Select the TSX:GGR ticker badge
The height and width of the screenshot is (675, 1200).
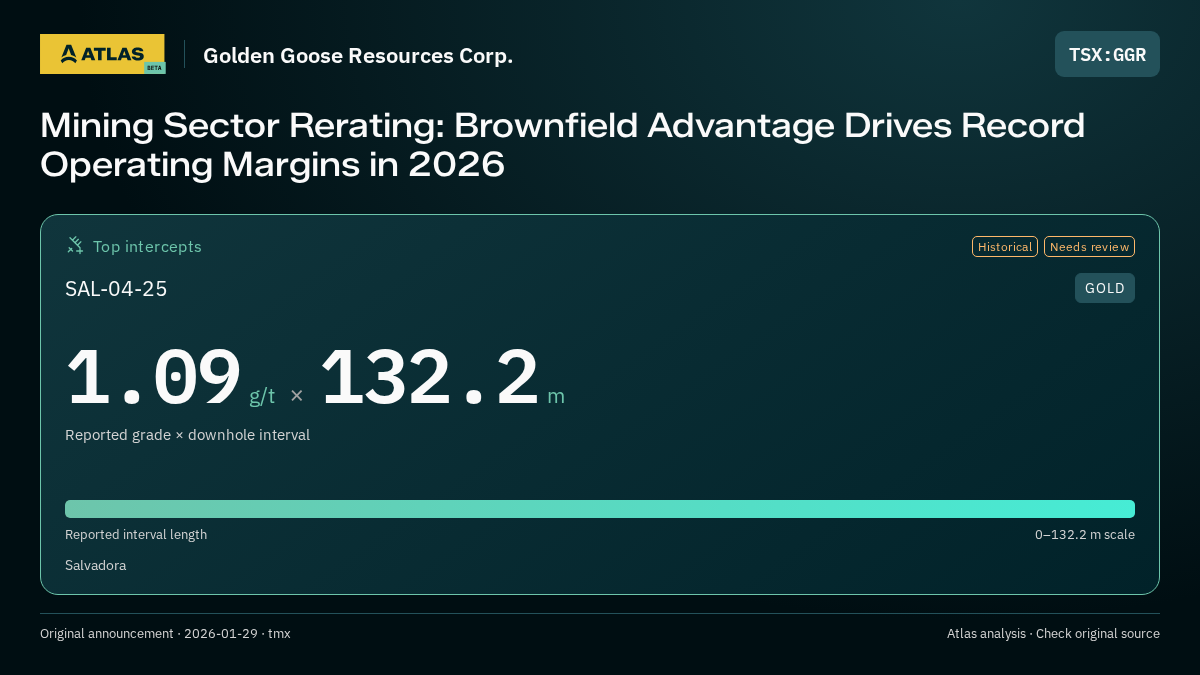pos(1107,54)
